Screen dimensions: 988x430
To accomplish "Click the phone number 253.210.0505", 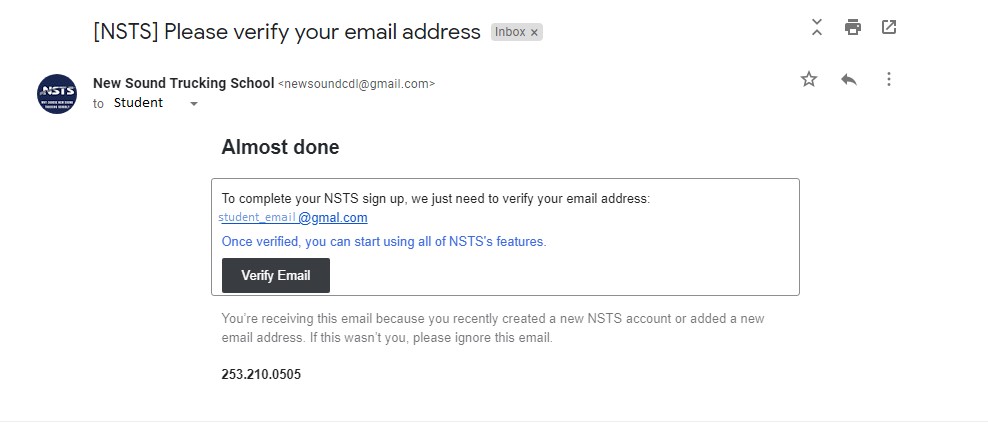I will coord(261,375).
